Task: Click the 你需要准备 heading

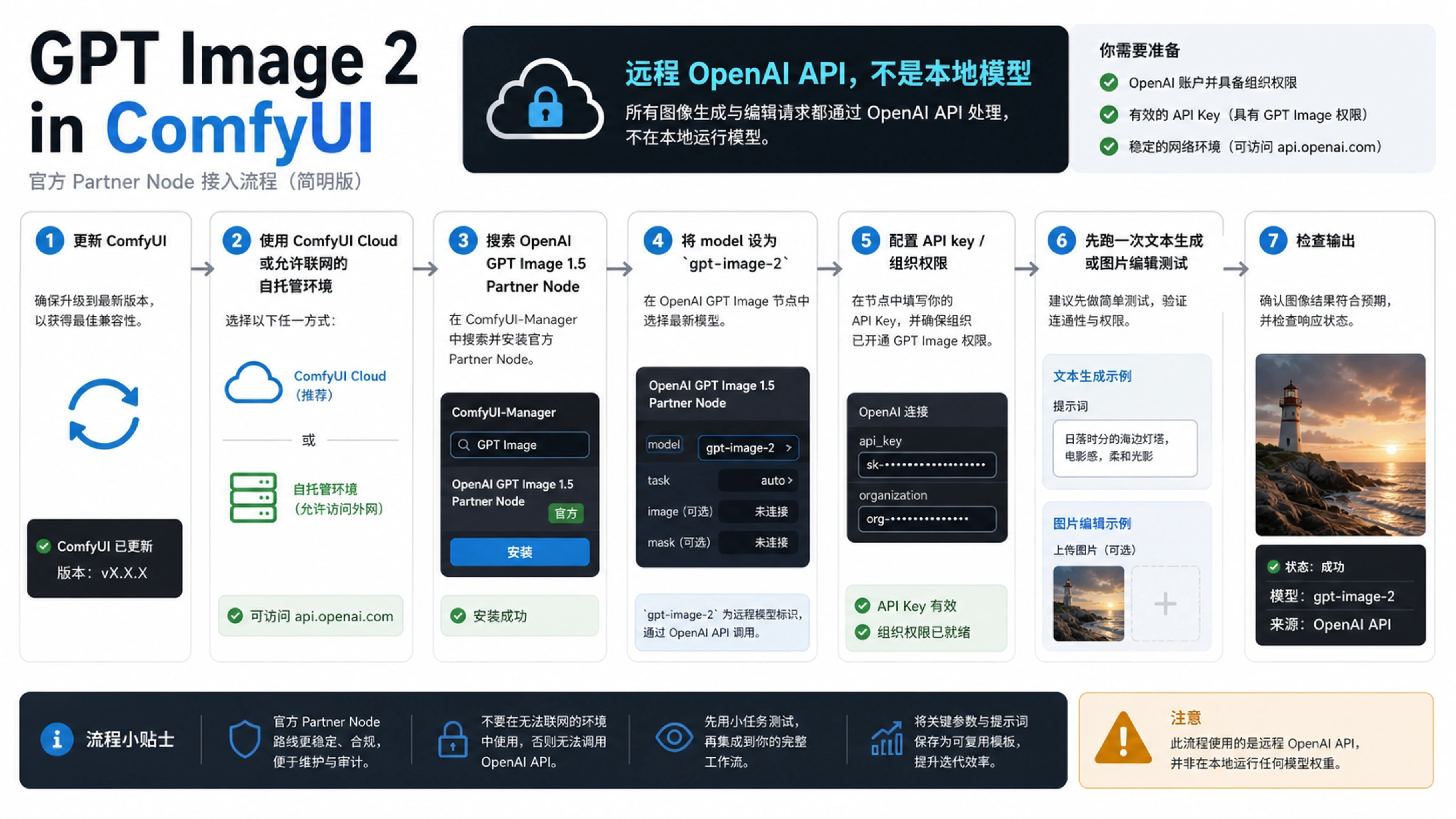Action: pos(1139,50)
